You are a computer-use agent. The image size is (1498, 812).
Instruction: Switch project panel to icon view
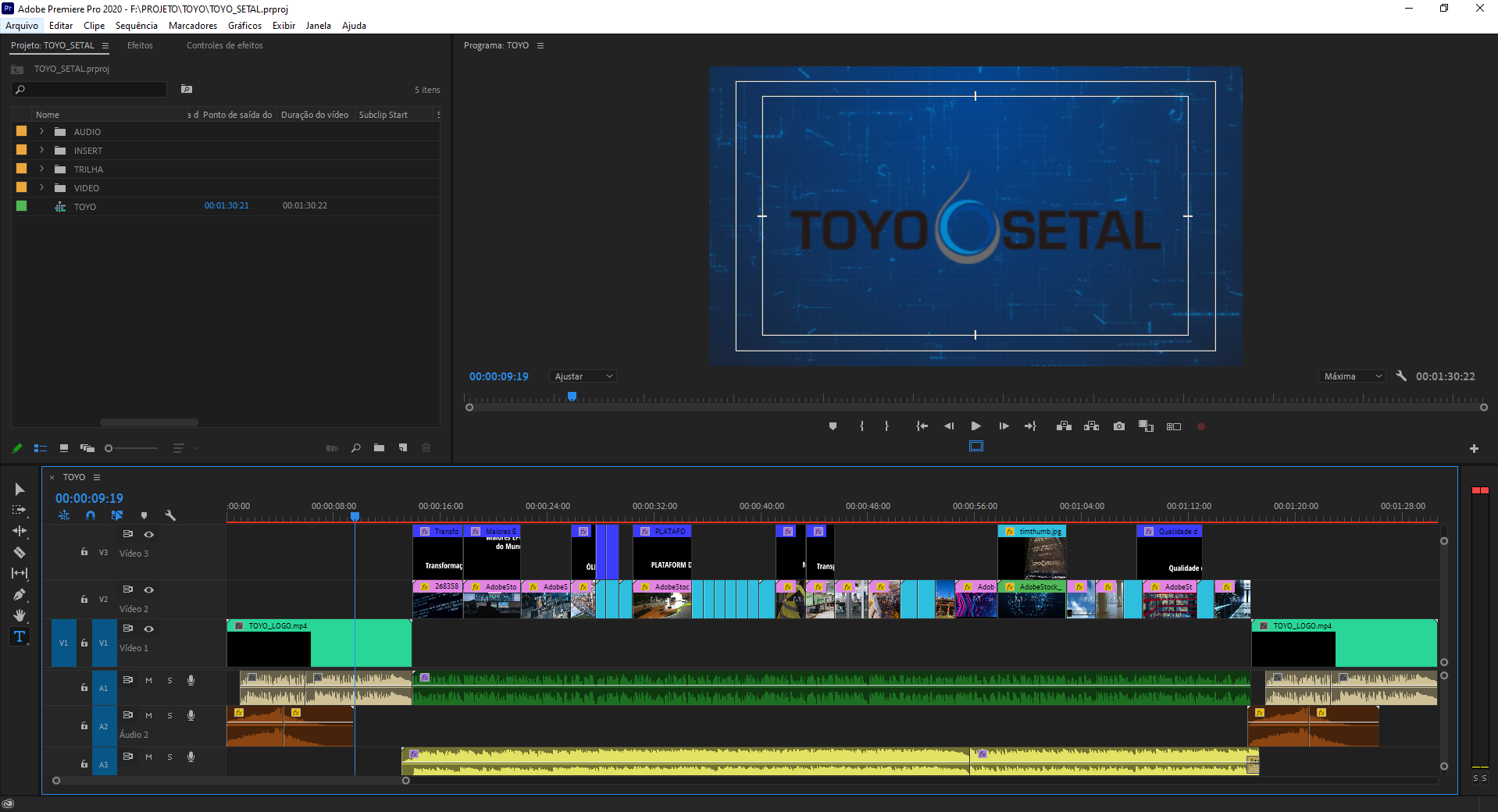(64, 448)
